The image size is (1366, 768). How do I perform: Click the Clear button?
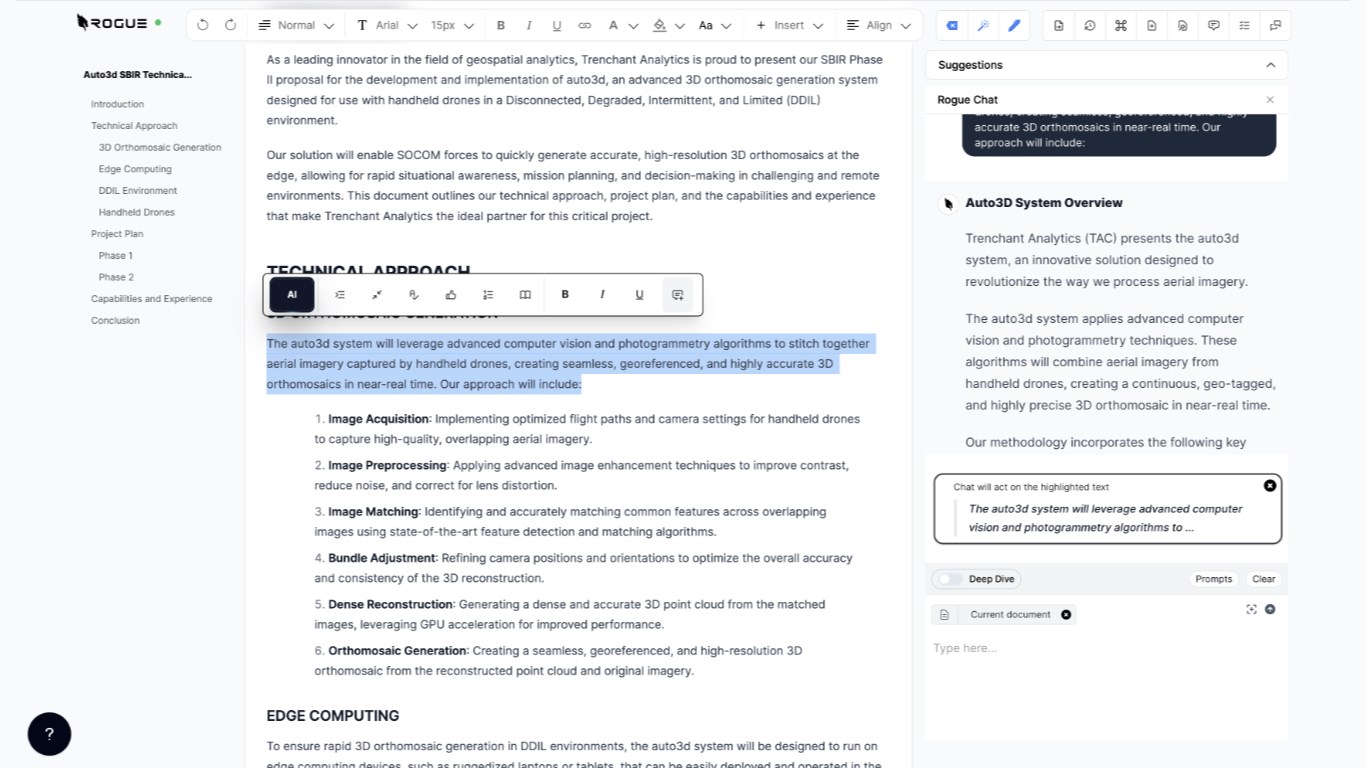pyautogui.click(x=1264, y=579)
